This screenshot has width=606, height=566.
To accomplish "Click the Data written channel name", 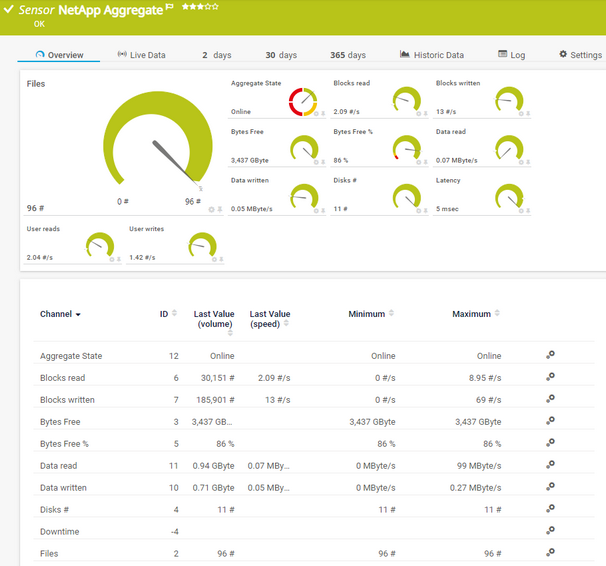I will pos(63,488).
